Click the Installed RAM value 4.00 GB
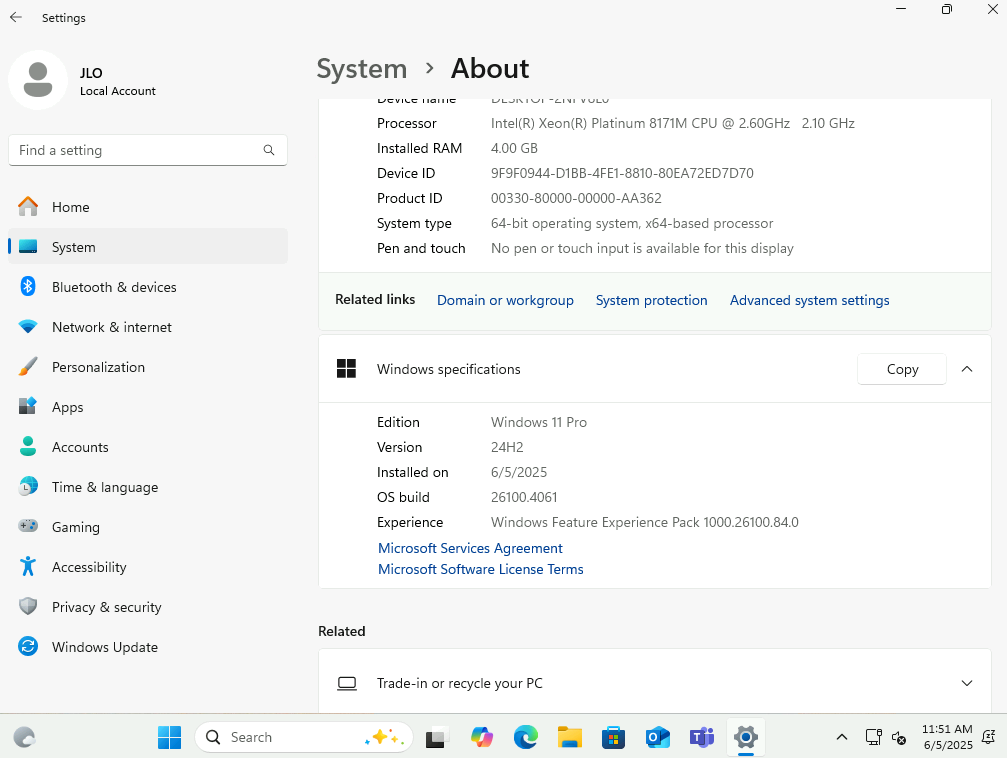Image resolution: width=1007 pixels, height=758 pixels. click(514, 148)
